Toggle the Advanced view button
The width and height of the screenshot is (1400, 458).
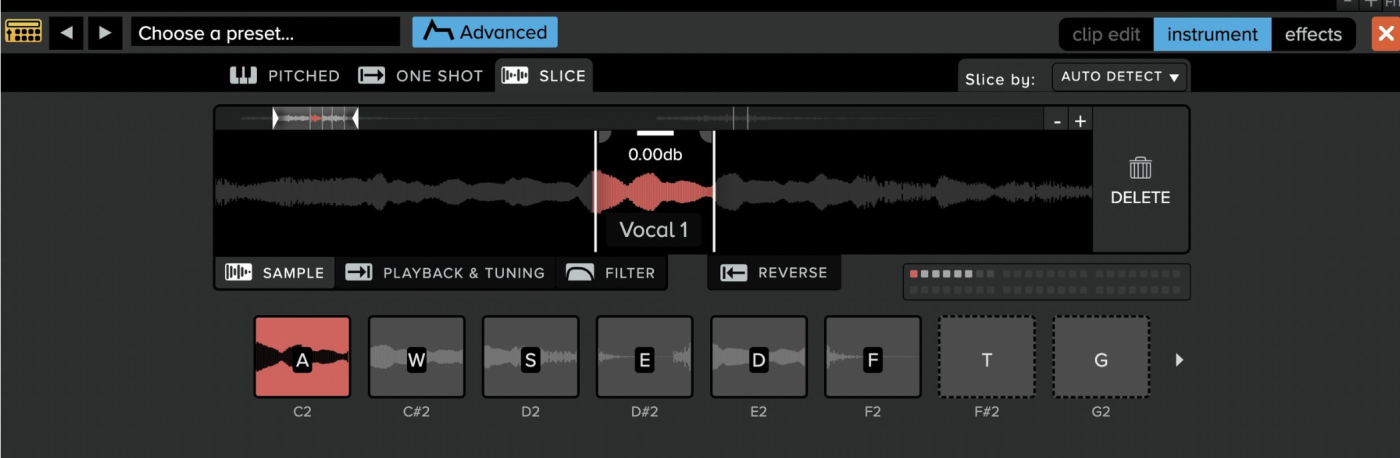coord(485,32)
